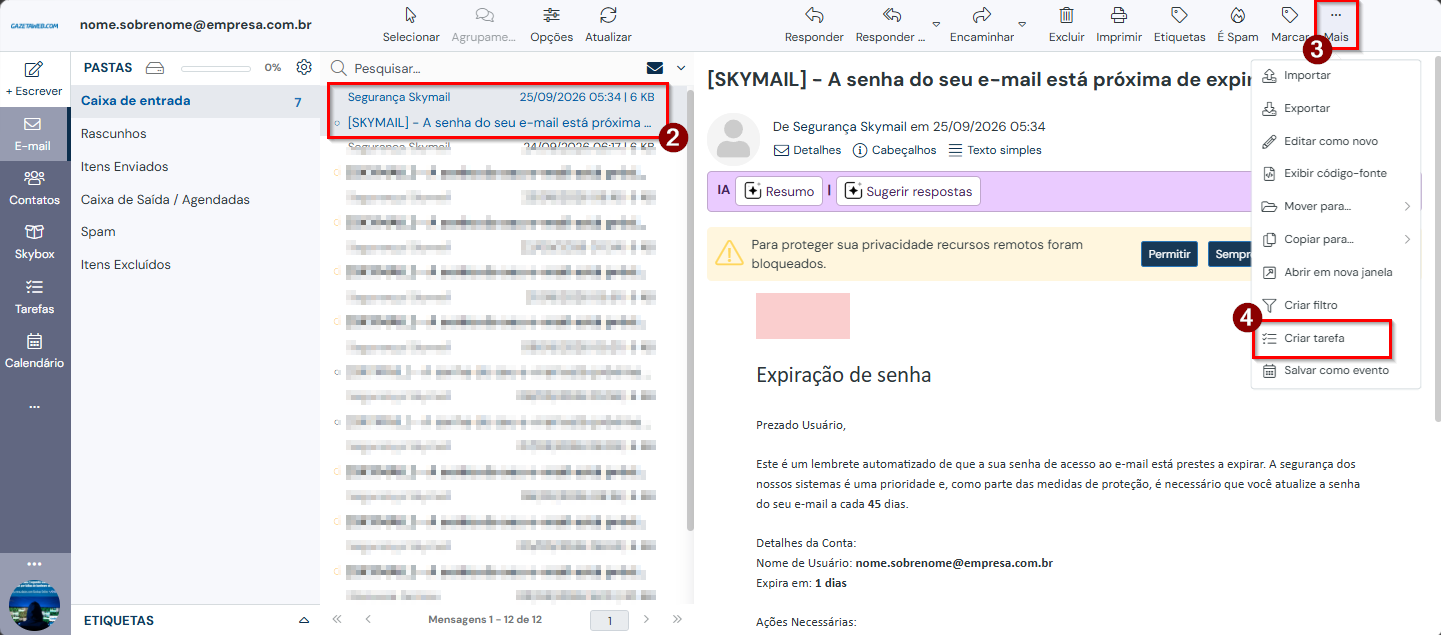Open Caixa de entrada folder
Viewport: 1441px width, 635px height.
click(195, 101)
